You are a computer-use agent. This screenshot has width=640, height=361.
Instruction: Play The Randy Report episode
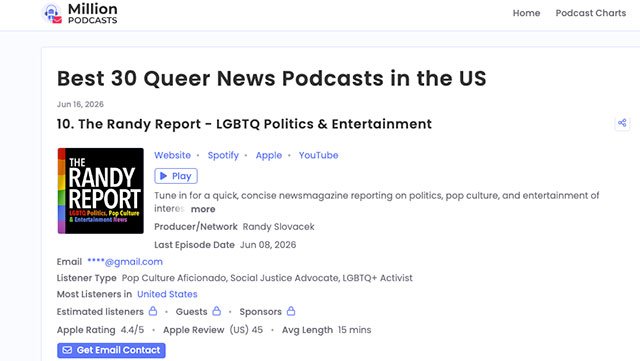(176, 176)
